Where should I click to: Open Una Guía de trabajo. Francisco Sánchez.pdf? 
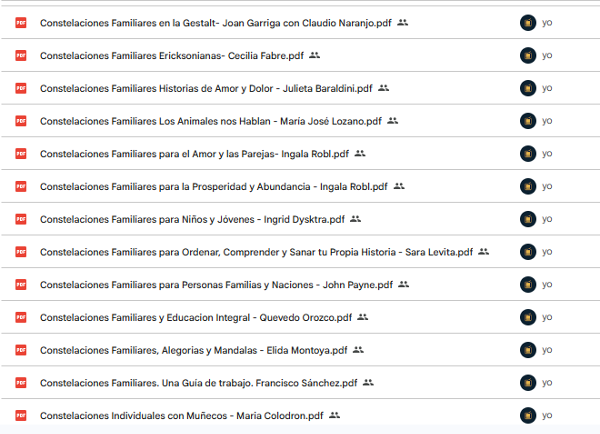point(199,383)
